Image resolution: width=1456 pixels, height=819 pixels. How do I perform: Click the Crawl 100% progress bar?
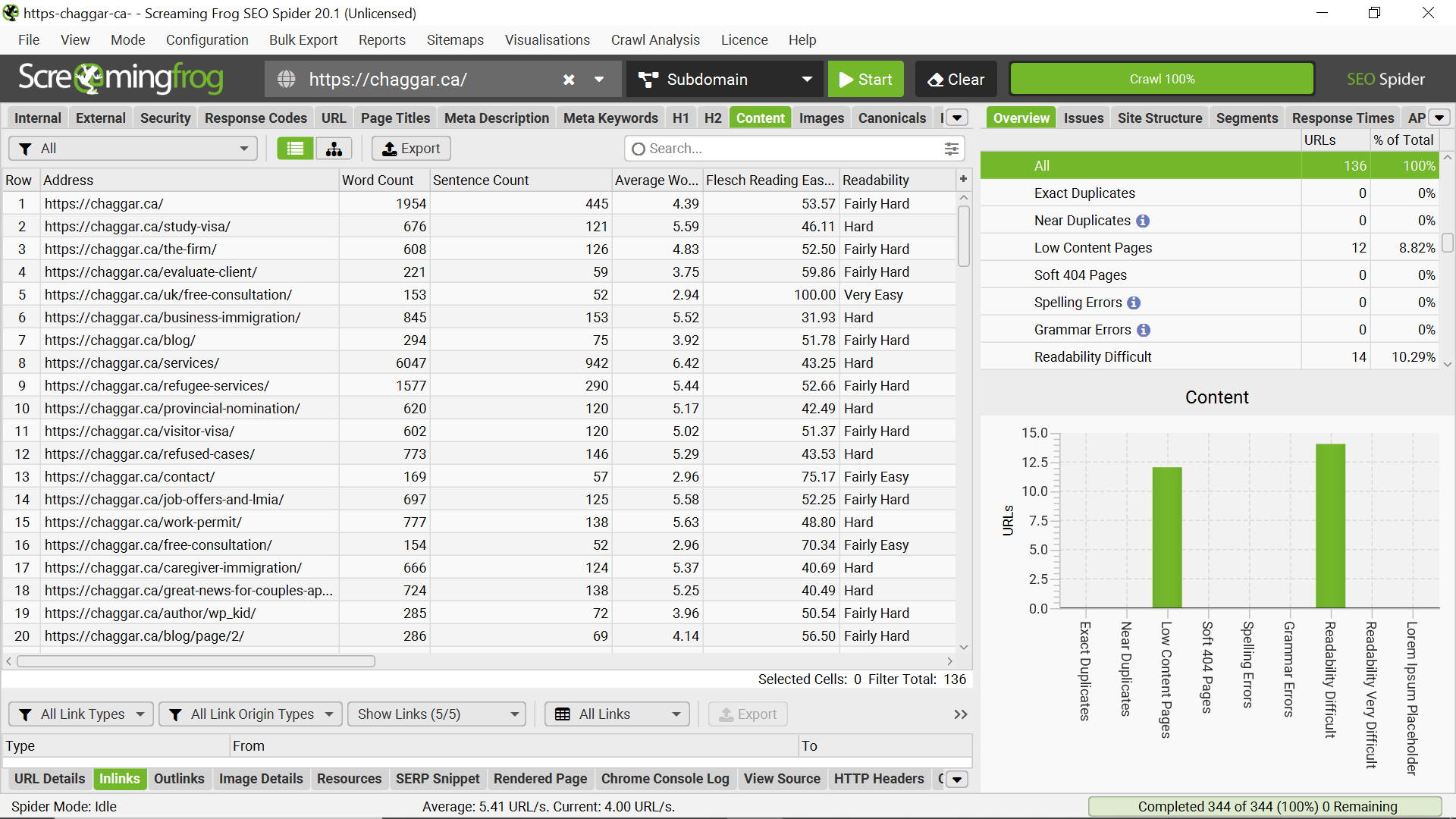[1162, 80]
